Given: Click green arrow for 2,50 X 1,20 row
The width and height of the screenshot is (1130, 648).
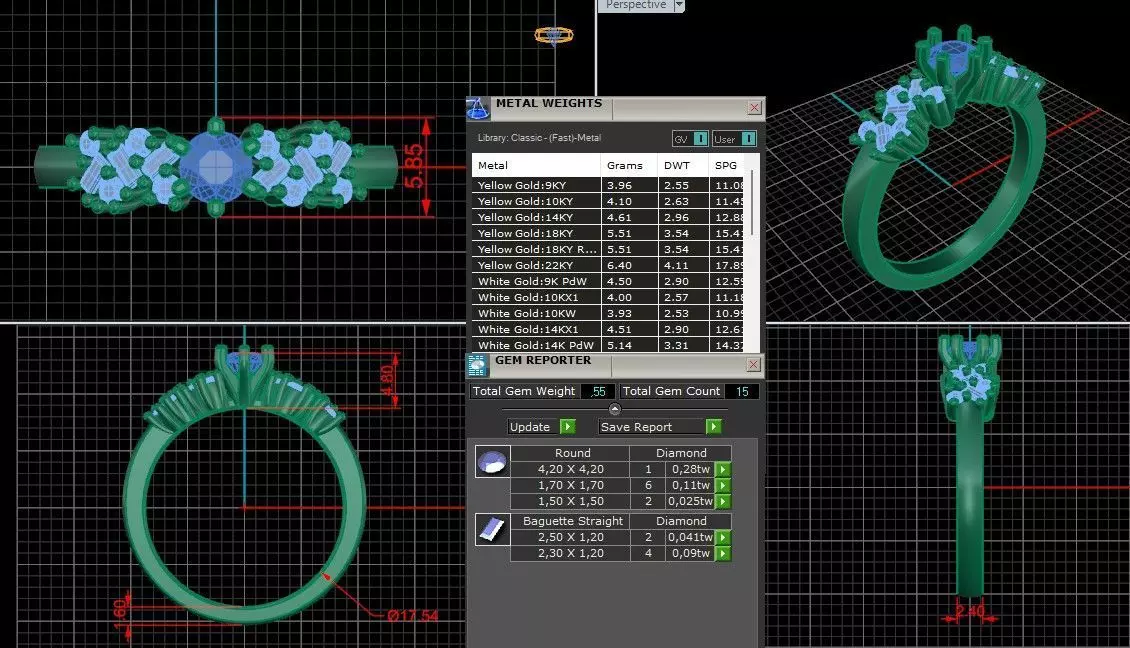Looking at the screenshot, I should (723, 537).
